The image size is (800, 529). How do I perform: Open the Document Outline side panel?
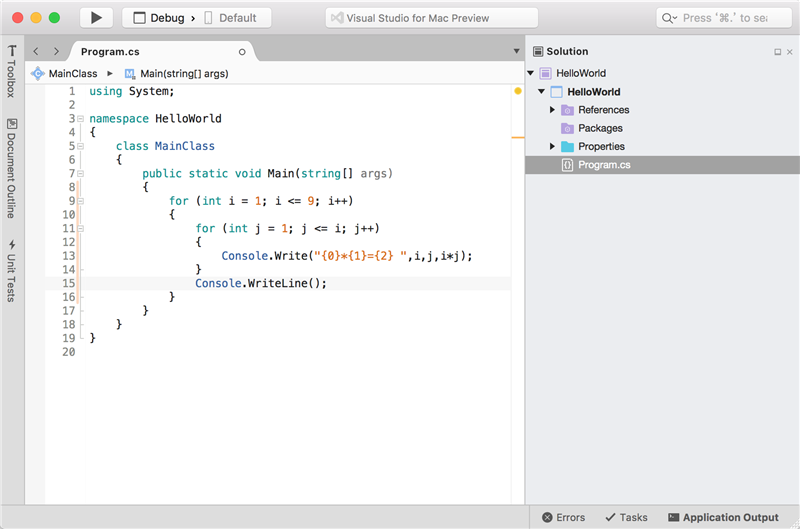(12, 168)
